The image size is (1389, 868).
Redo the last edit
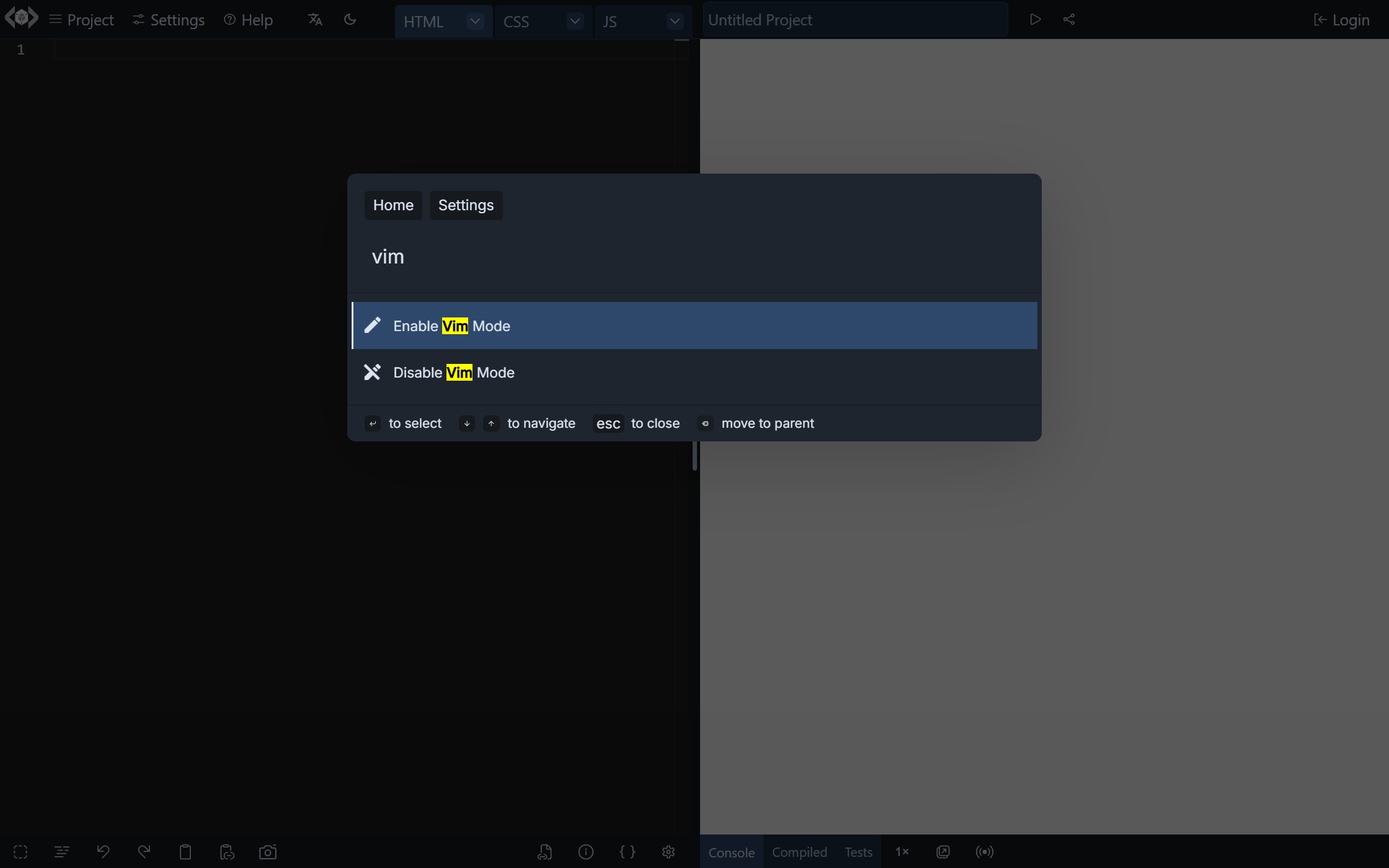point(144,852)
